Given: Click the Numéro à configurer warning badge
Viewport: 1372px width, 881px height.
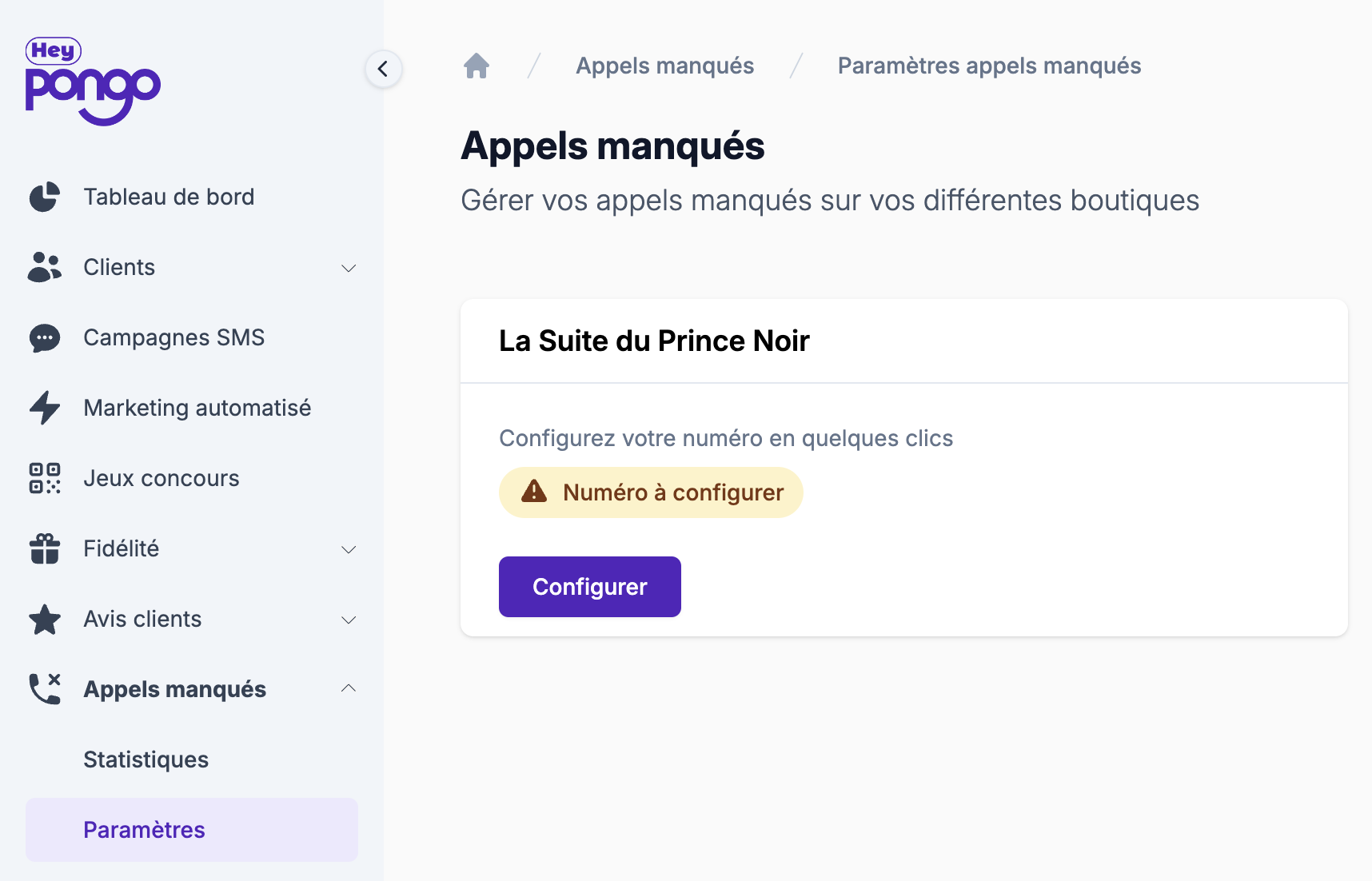Looking at the screenshot, I should tap(651, 492).
